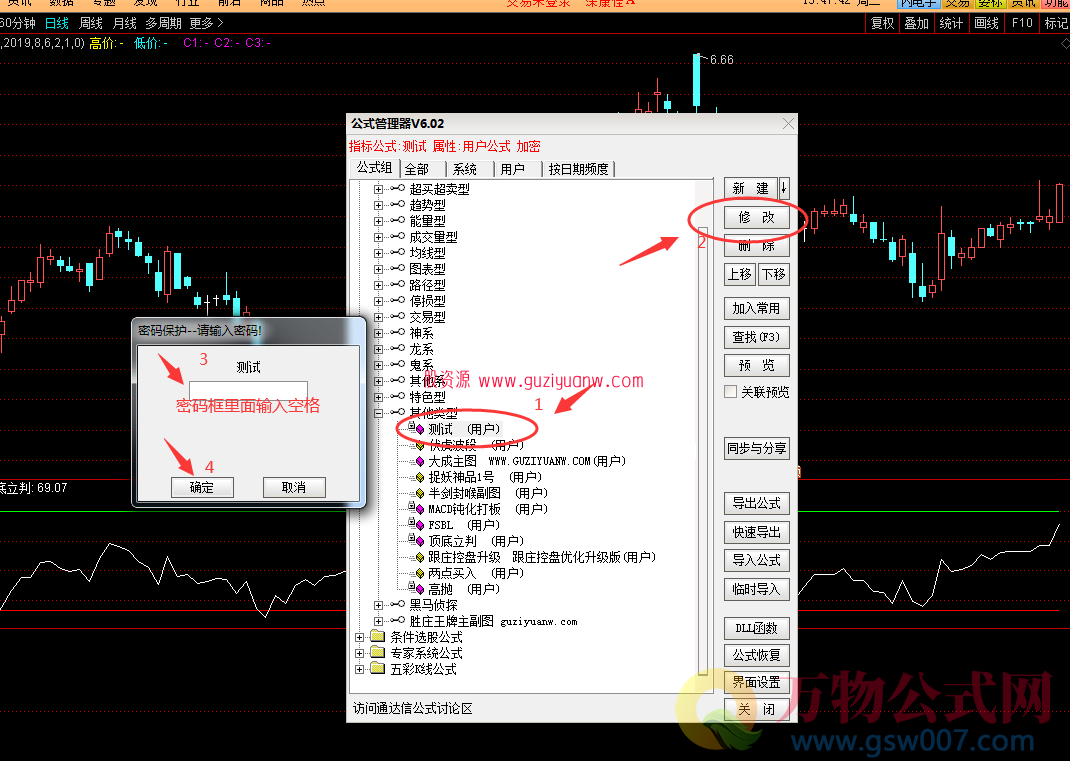Screen dimensions: 1070x761
Task: Click the locked icon beside MACD钝化打板
Action: pos(419,509)
